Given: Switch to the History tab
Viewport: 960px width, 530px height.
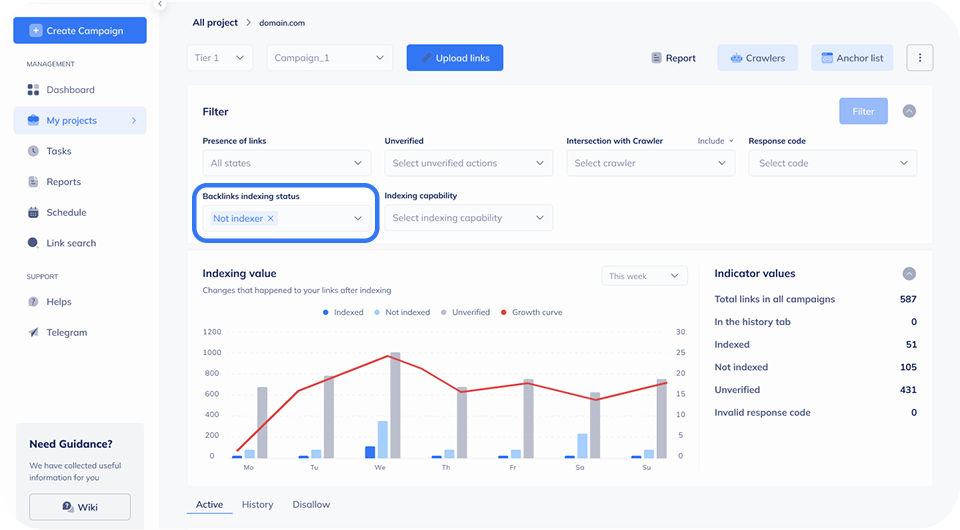Looking at the screenshot, I should 257,505.
